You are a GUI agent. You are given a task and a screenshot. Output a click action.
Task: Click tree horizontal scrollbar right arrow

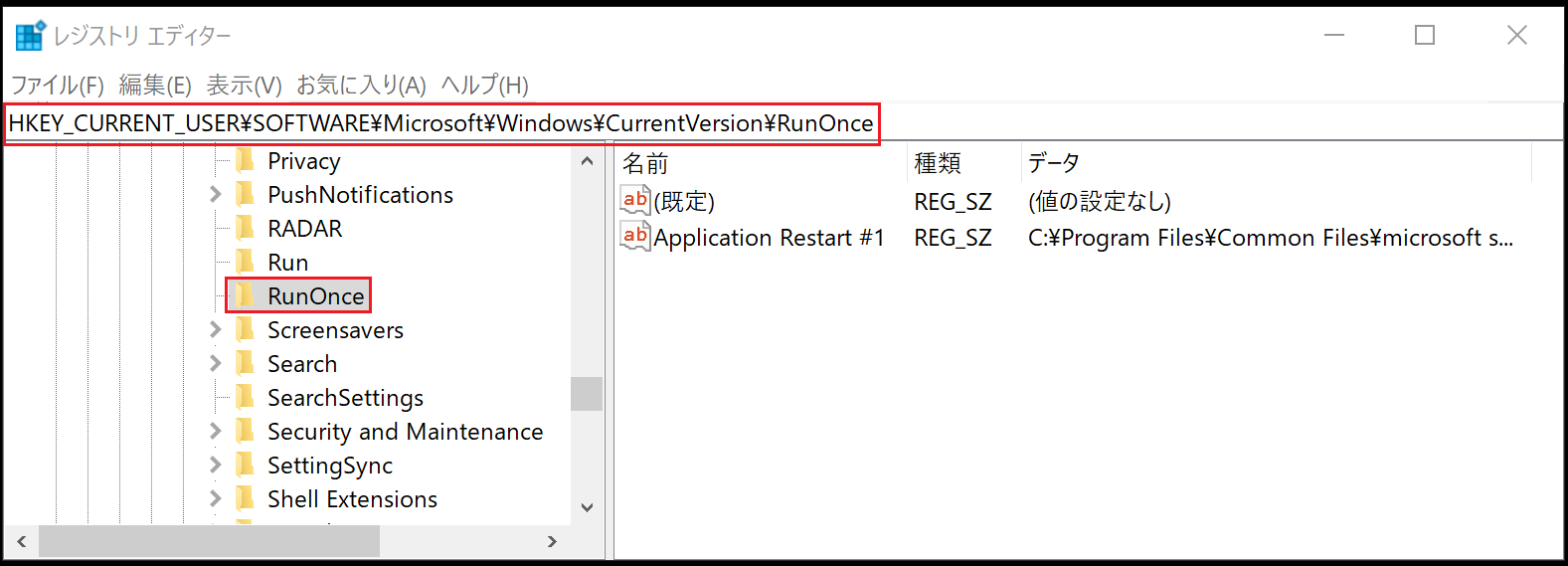[x=552, y=541]
